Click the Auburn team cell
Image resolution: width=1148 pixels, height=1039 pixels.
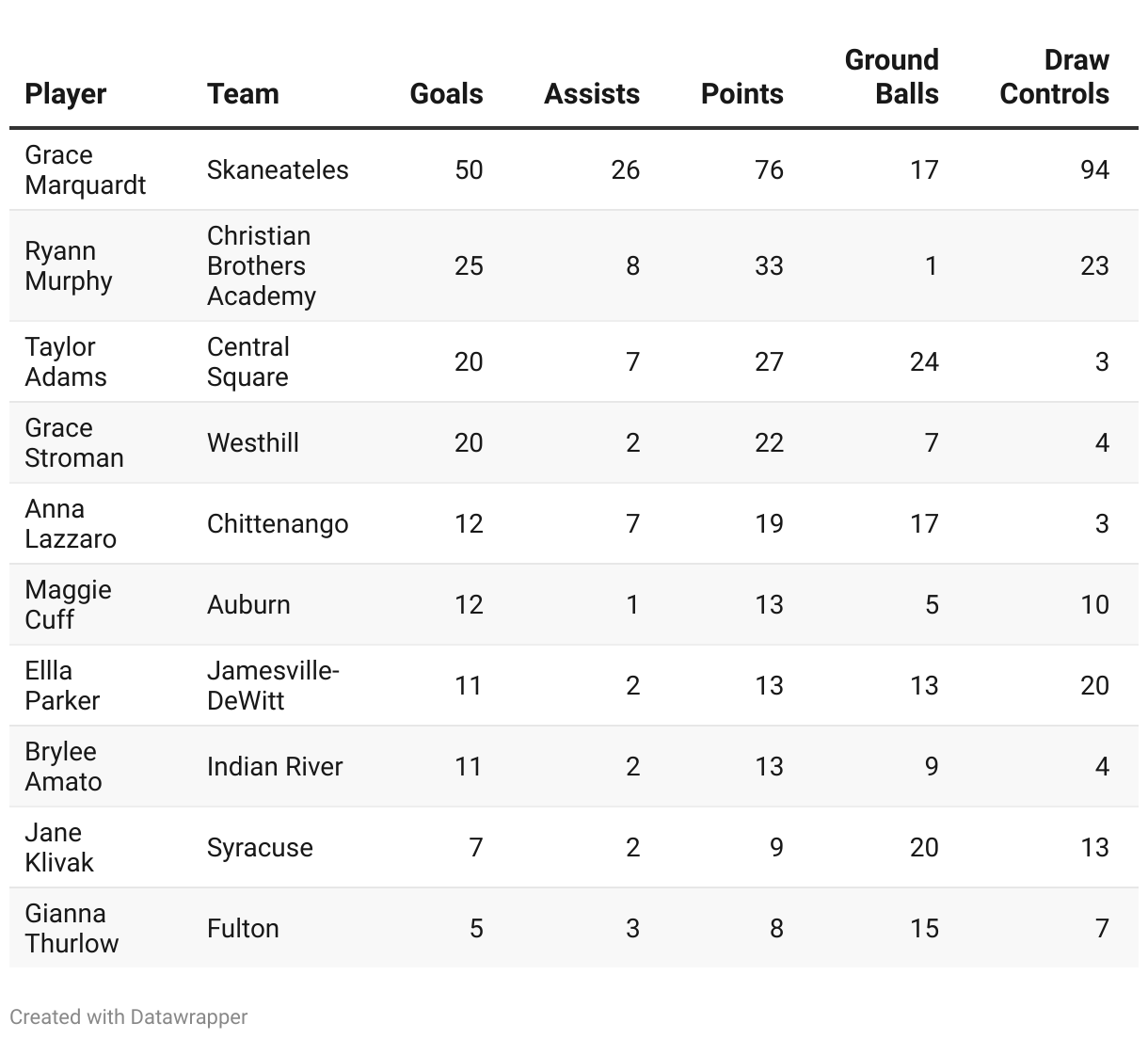pyautogui.click(x=248, y=605)
